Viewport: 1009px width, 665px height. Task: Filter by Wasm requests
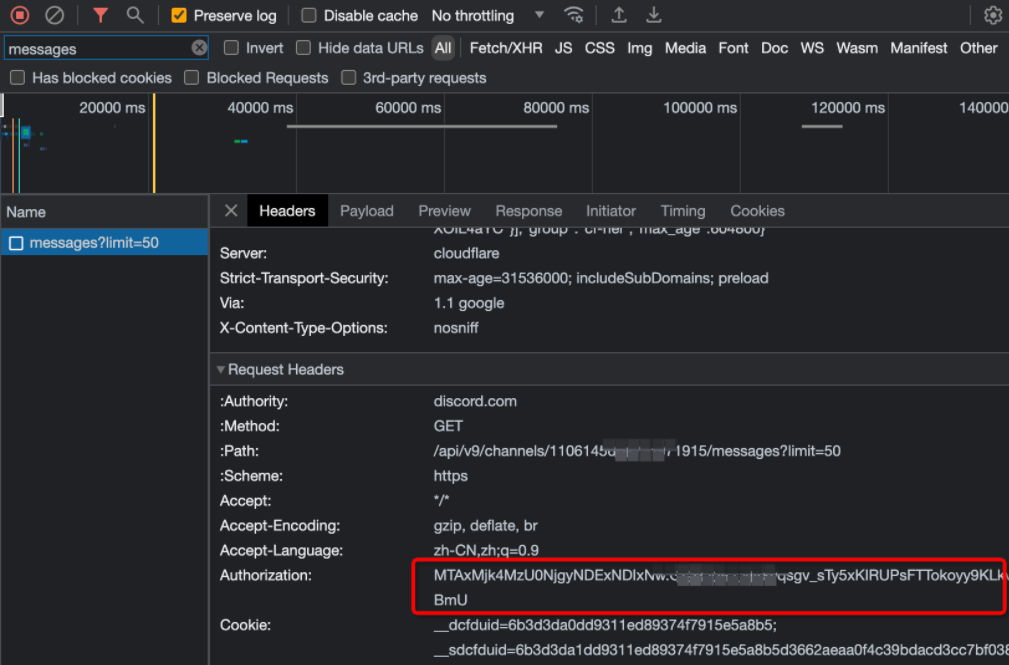click(x=856, y=48)
